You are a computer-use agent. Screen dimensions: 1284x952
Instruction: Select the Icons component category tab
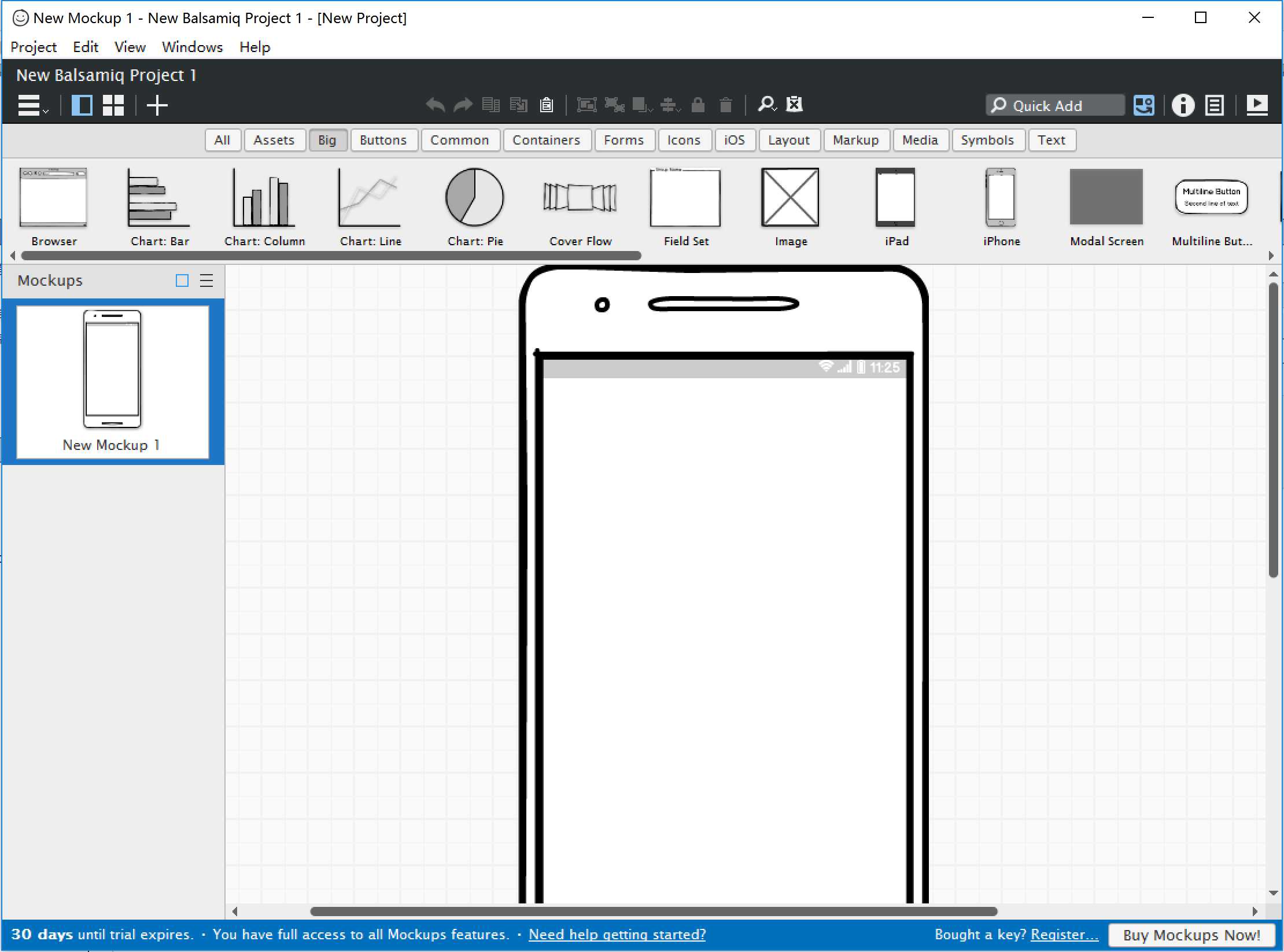point(683,139)
